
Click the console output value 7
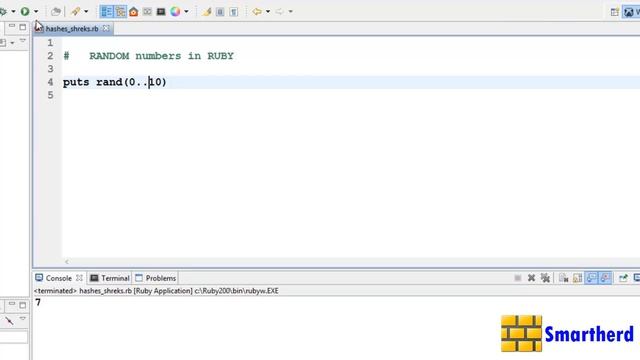38,302
